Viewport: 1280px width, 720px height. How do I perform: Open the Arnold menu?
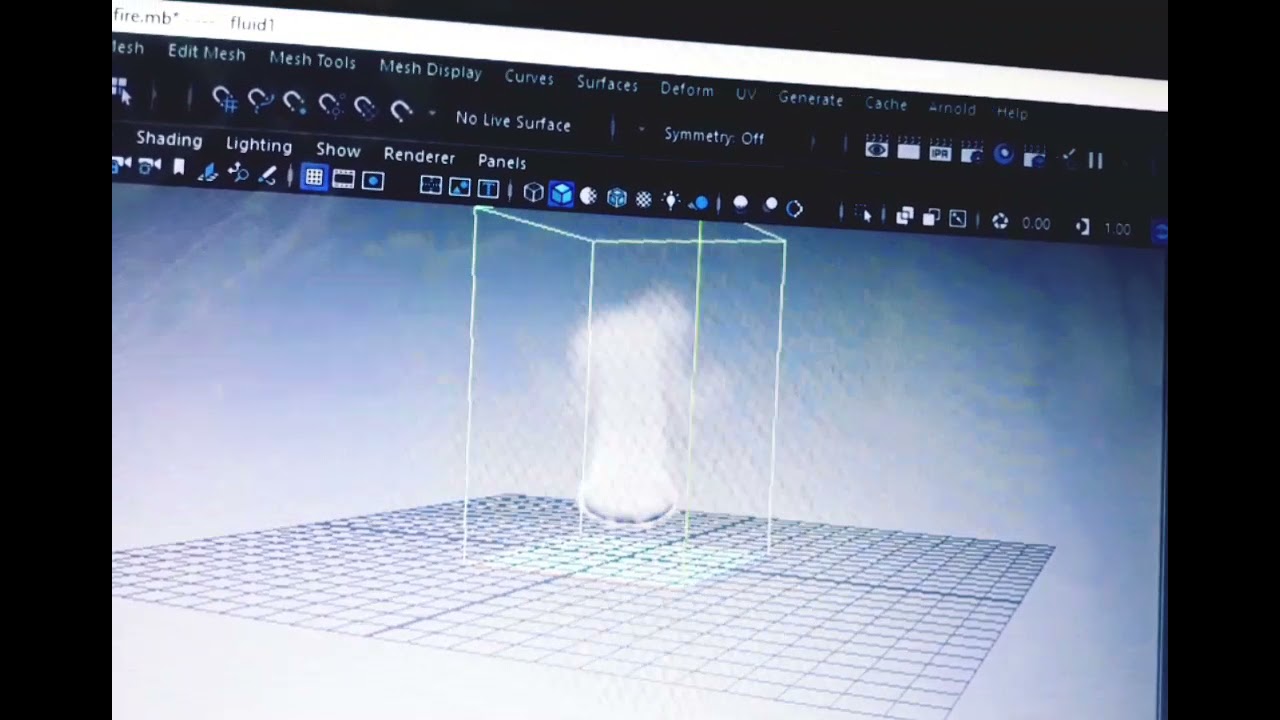pos(952,108)
